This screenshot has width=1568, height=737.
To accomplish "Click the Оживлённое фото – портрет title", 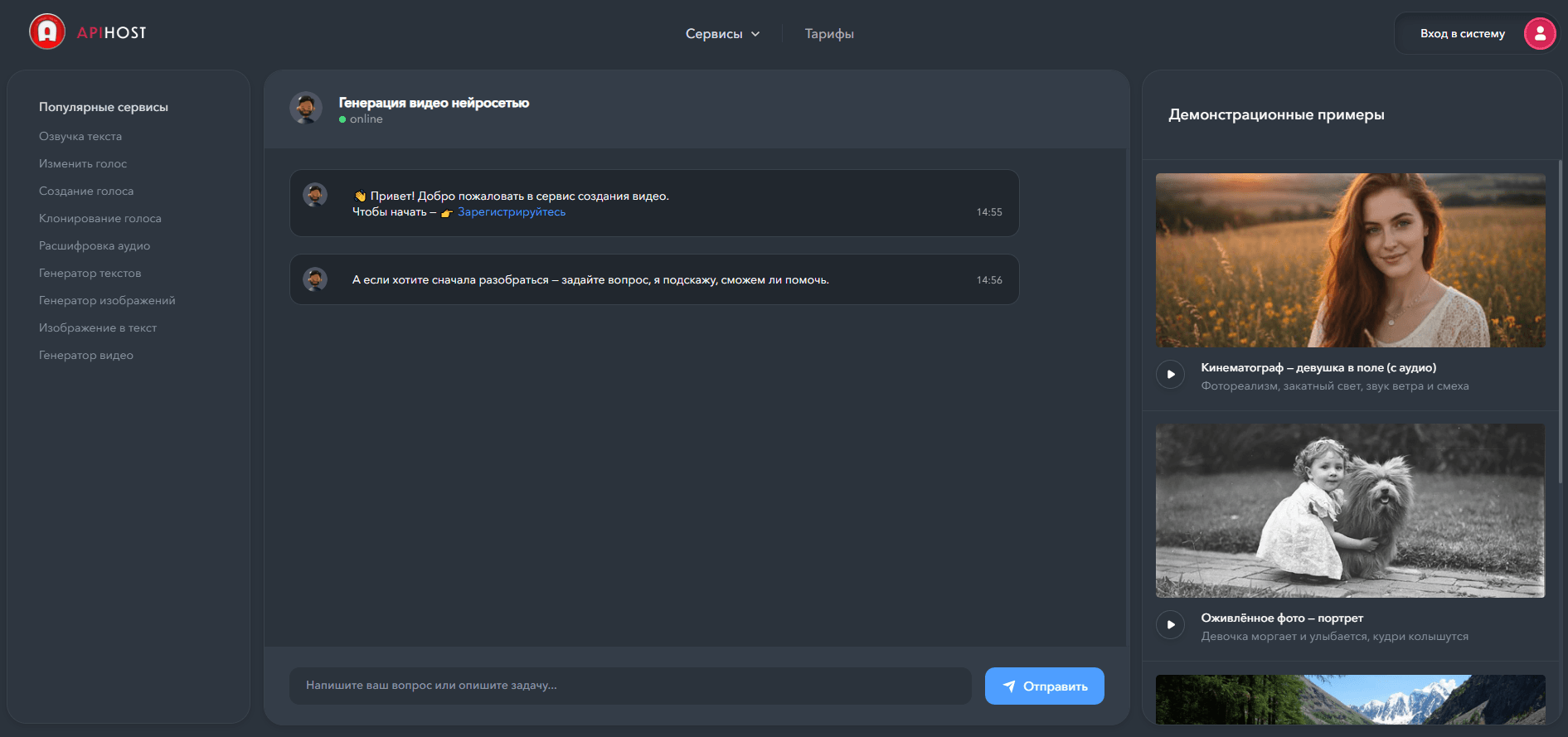I will coord(1282,618).
